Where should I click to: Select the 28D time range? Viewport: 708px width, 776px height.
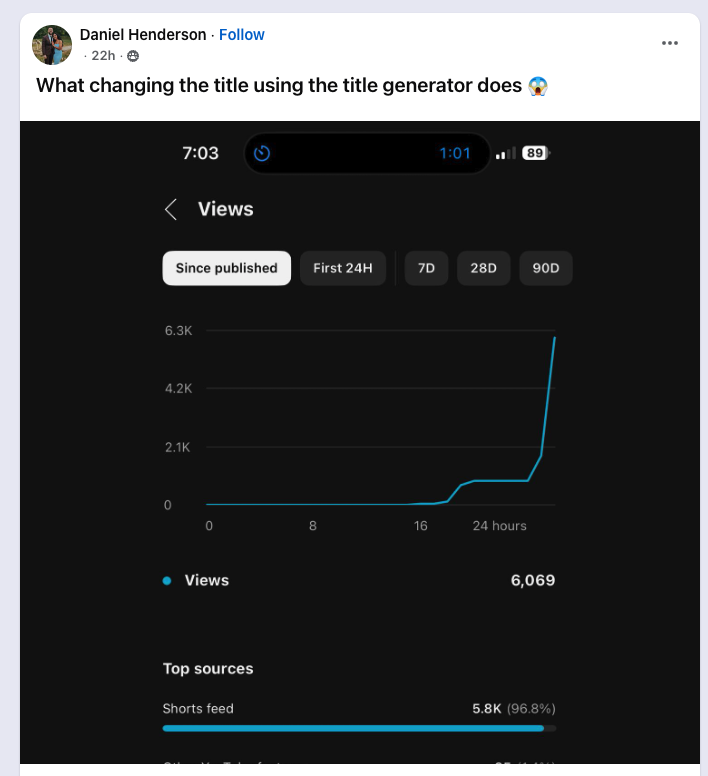(x=483, y=268)
